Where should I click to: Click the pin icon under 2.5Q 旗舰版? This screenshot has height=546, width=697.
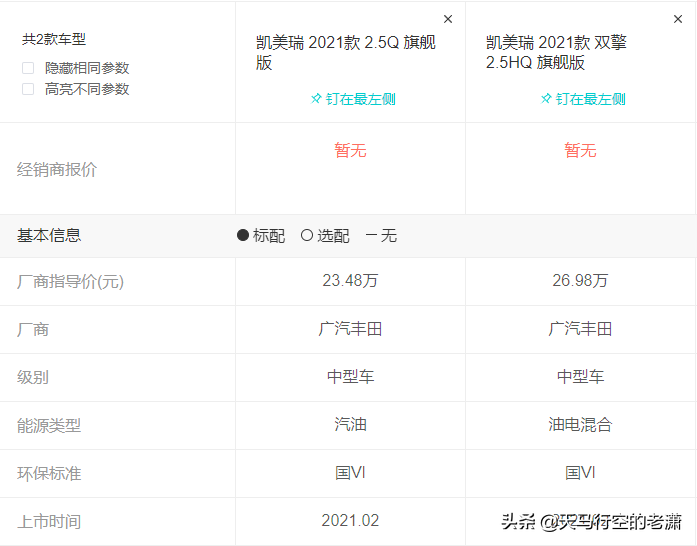[x=316, y=99]
